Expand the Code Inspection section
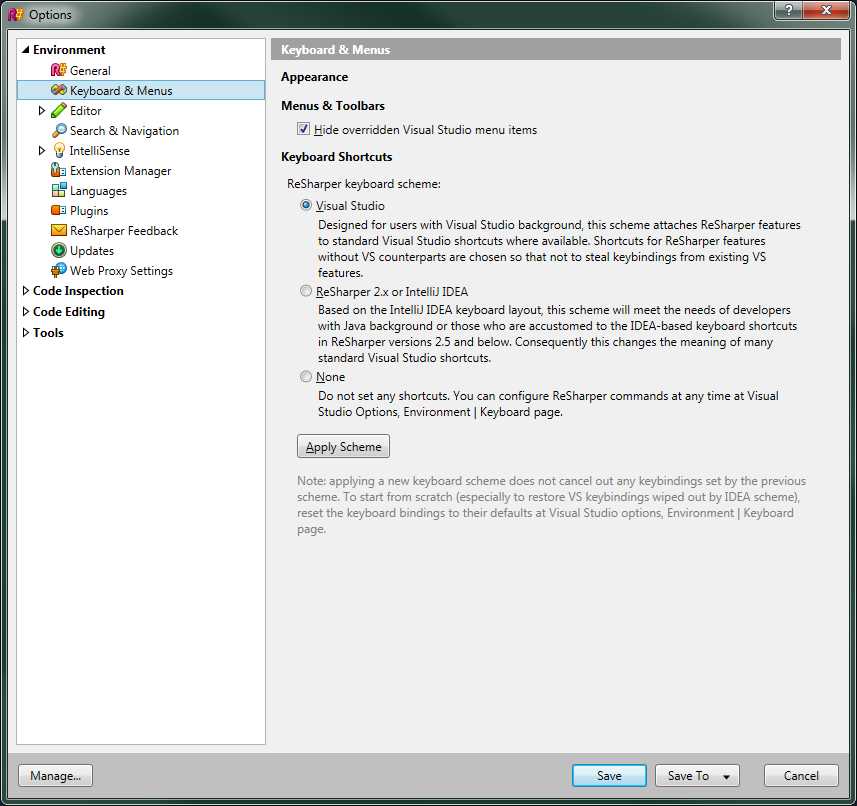Screen dimensions: 857x806 pyautogui.click(x=25, y=290)
